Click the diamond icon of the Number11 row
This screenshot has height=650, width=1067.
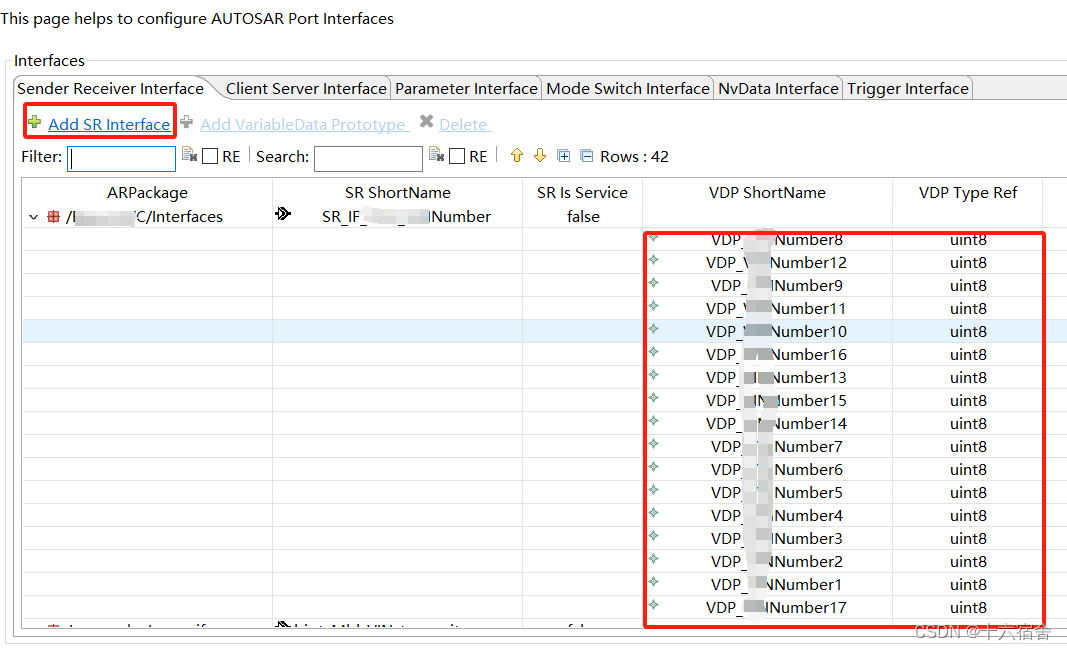coord(654,306)
